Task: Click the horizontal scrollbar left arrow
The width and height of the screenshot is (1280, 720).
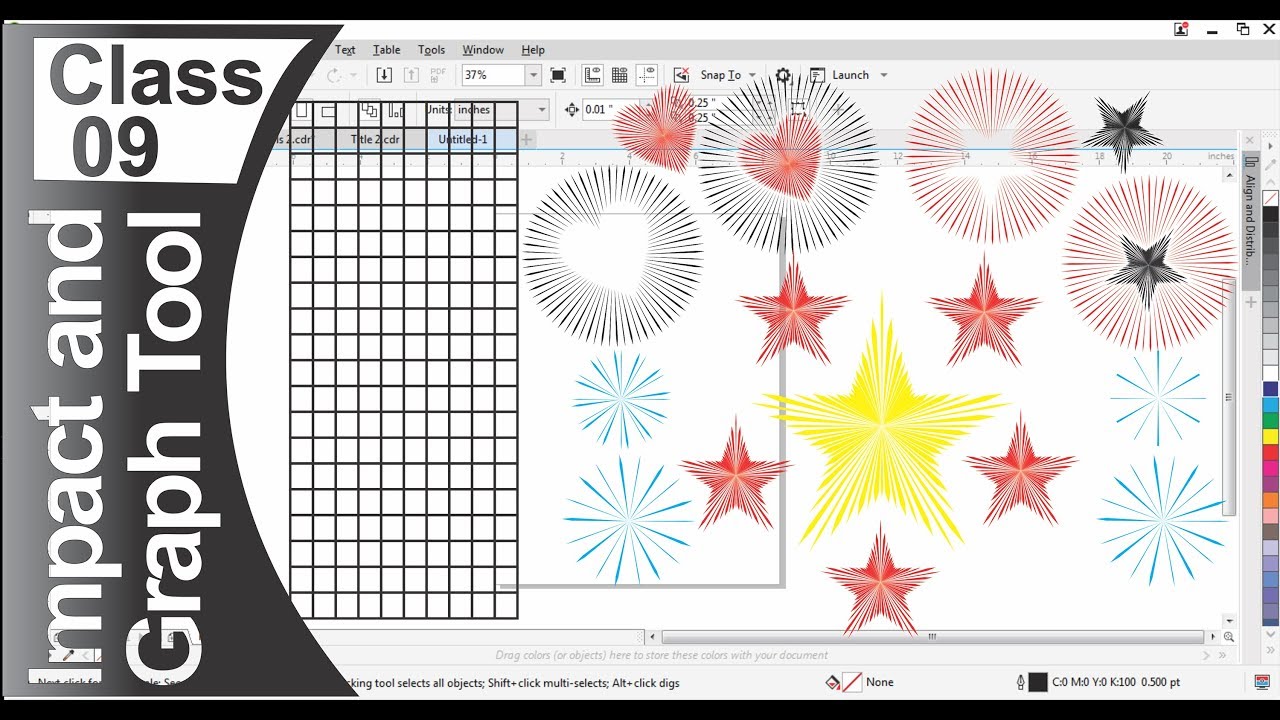Action: (x=653, y=637)
